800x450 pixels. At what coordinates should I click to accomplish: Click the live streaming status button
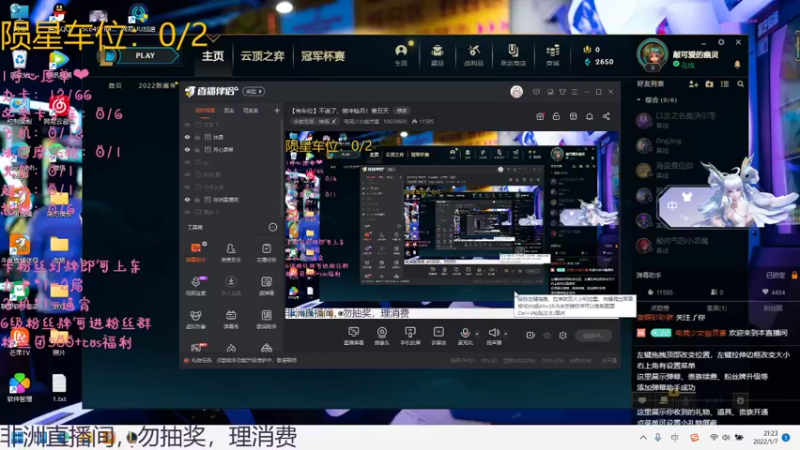pos(593,335)
